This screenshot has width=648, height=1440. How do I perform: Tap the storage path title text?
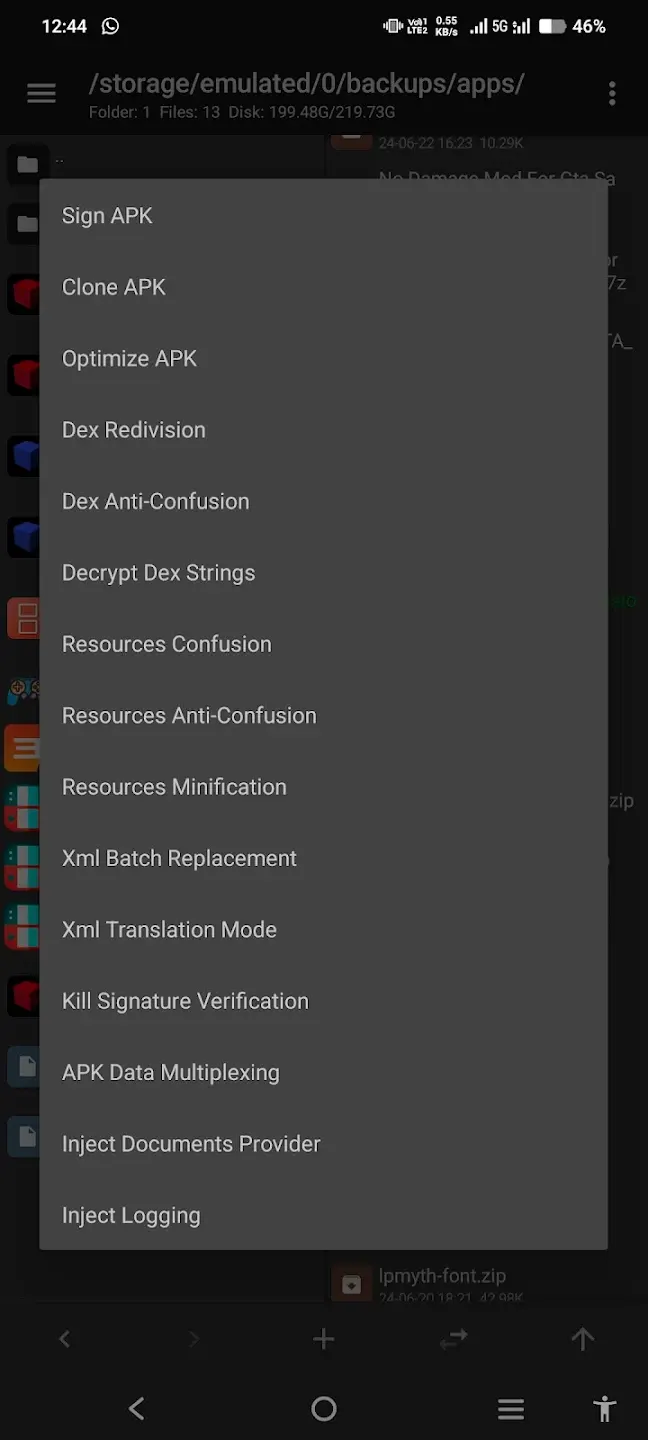(306, 83)
